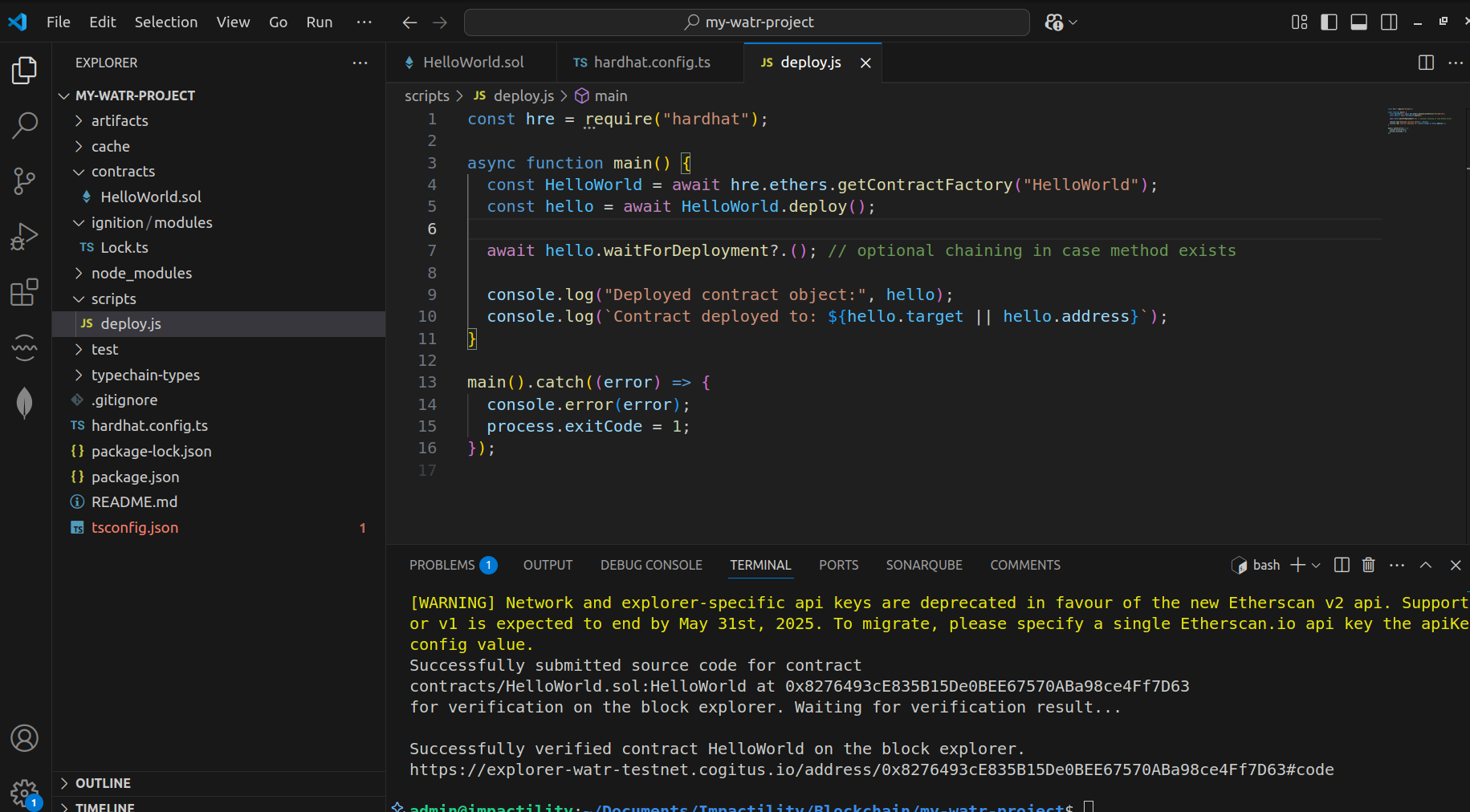Kill terminal with the trash icon
This screenshot has height=812, width=1470.
[x=1369, y=565]
